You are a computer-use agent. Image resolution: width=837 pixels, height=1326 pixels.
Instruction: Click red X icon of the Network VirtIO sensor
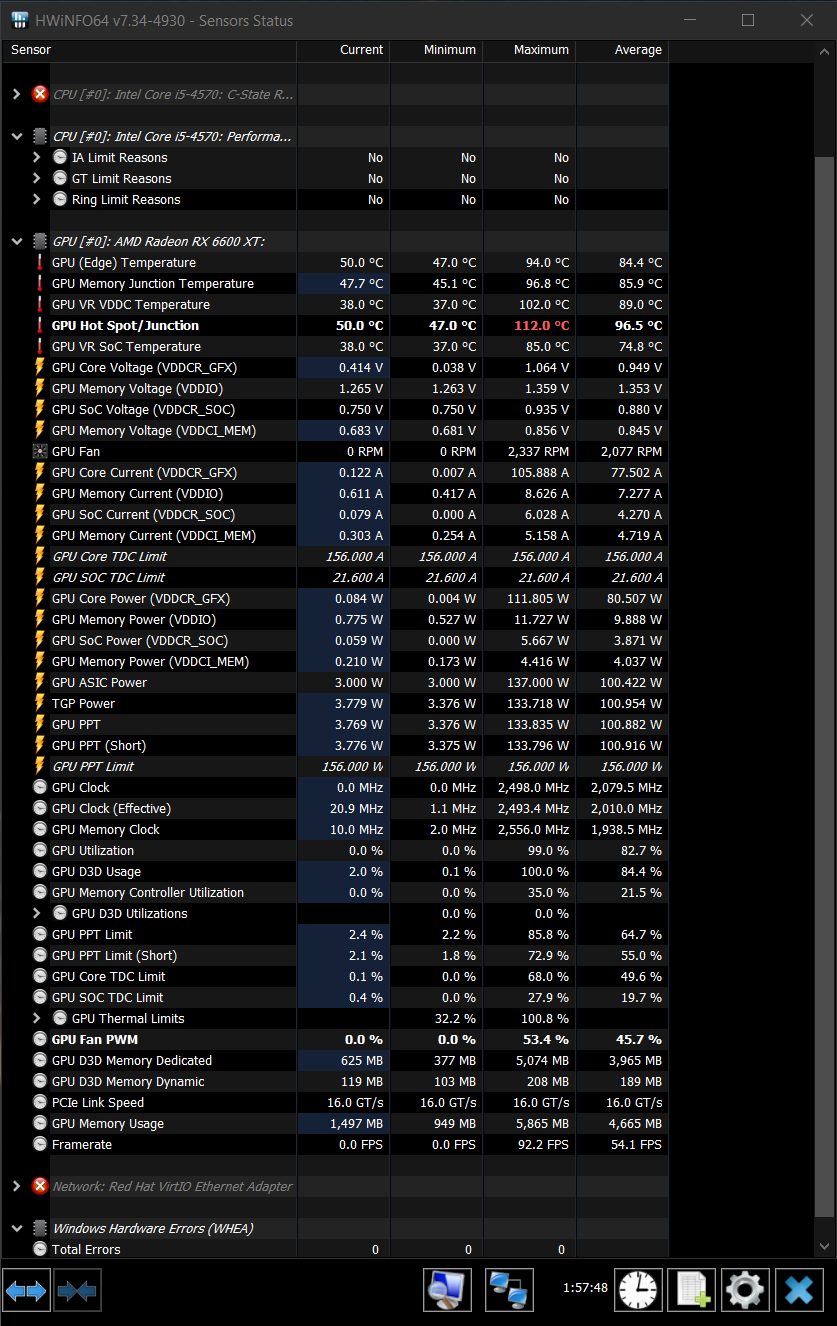(x=40, y=1186)
